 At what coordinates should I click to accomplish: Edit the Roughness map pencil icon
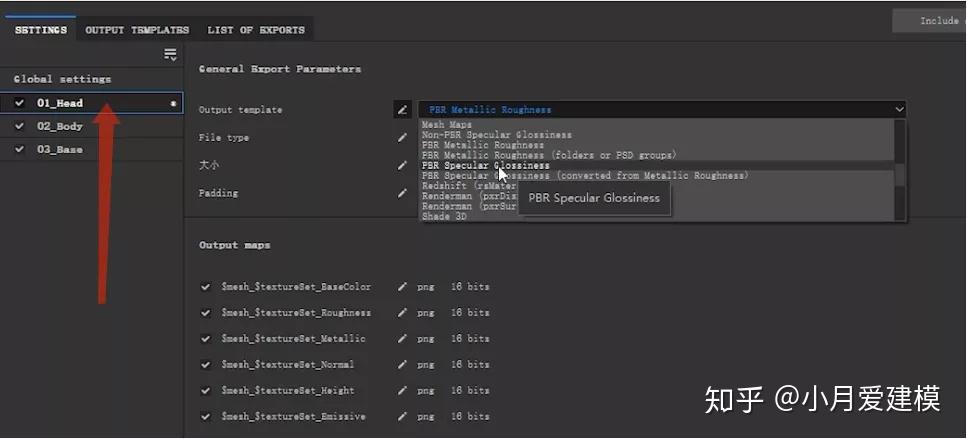click(402, 313)
